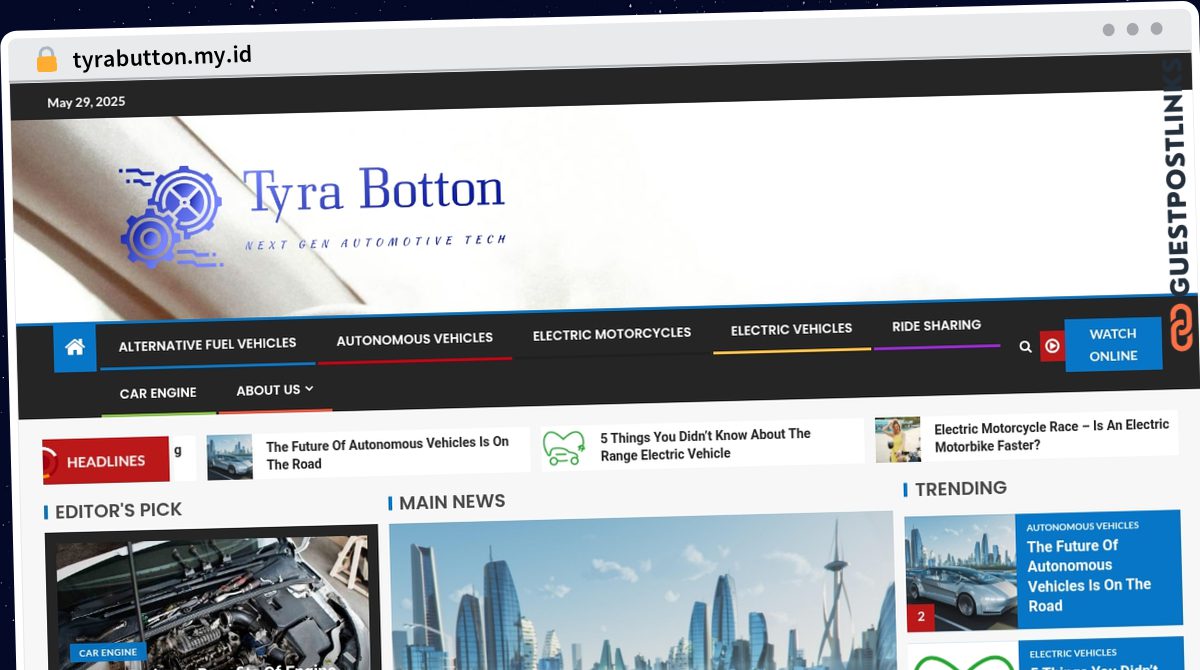The image size is (1200, 670).
Task: Open headline 5 Things You Didn't Know
Action: click(706, 444)
